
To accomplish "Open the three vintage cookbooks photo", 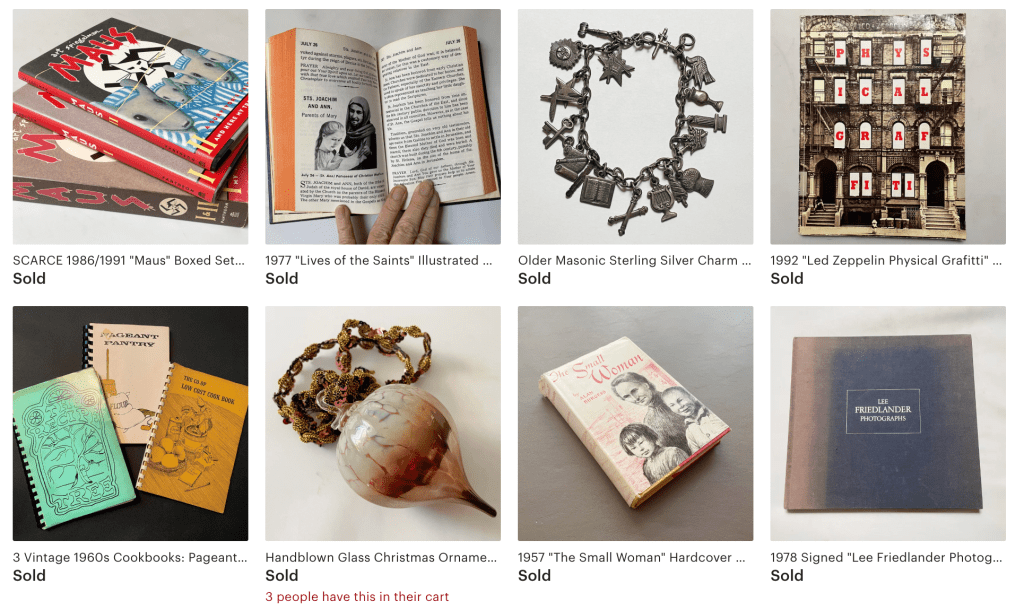I will (131, 423).
